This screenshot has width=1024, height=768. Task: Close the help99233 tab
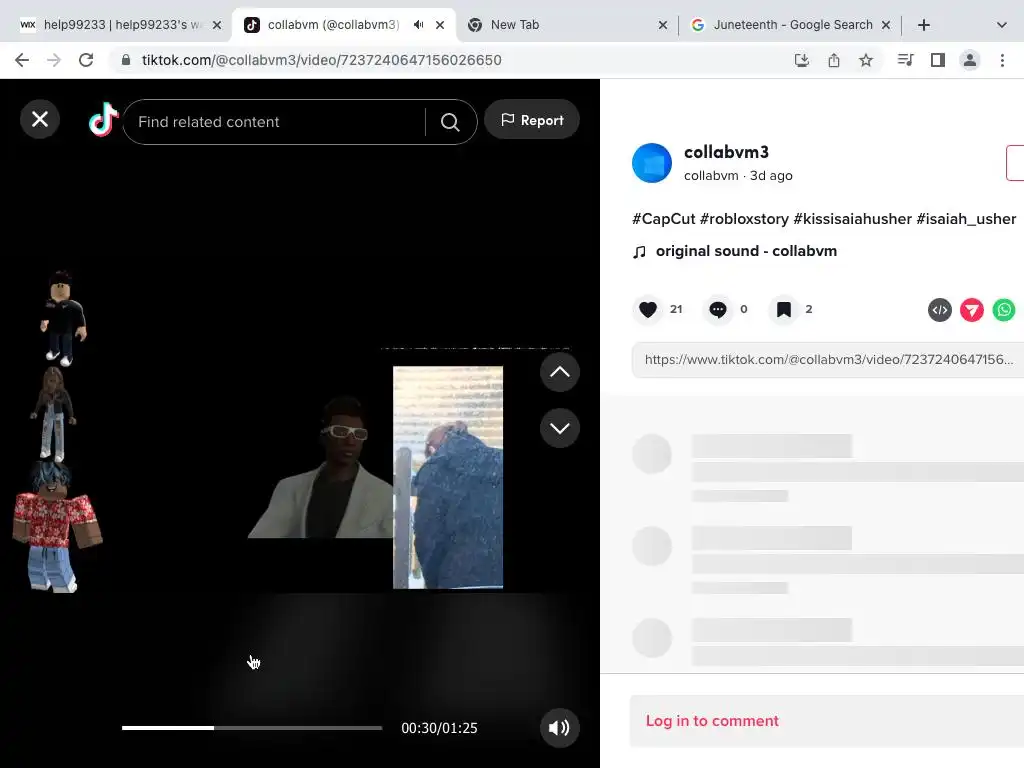[217, 25]
